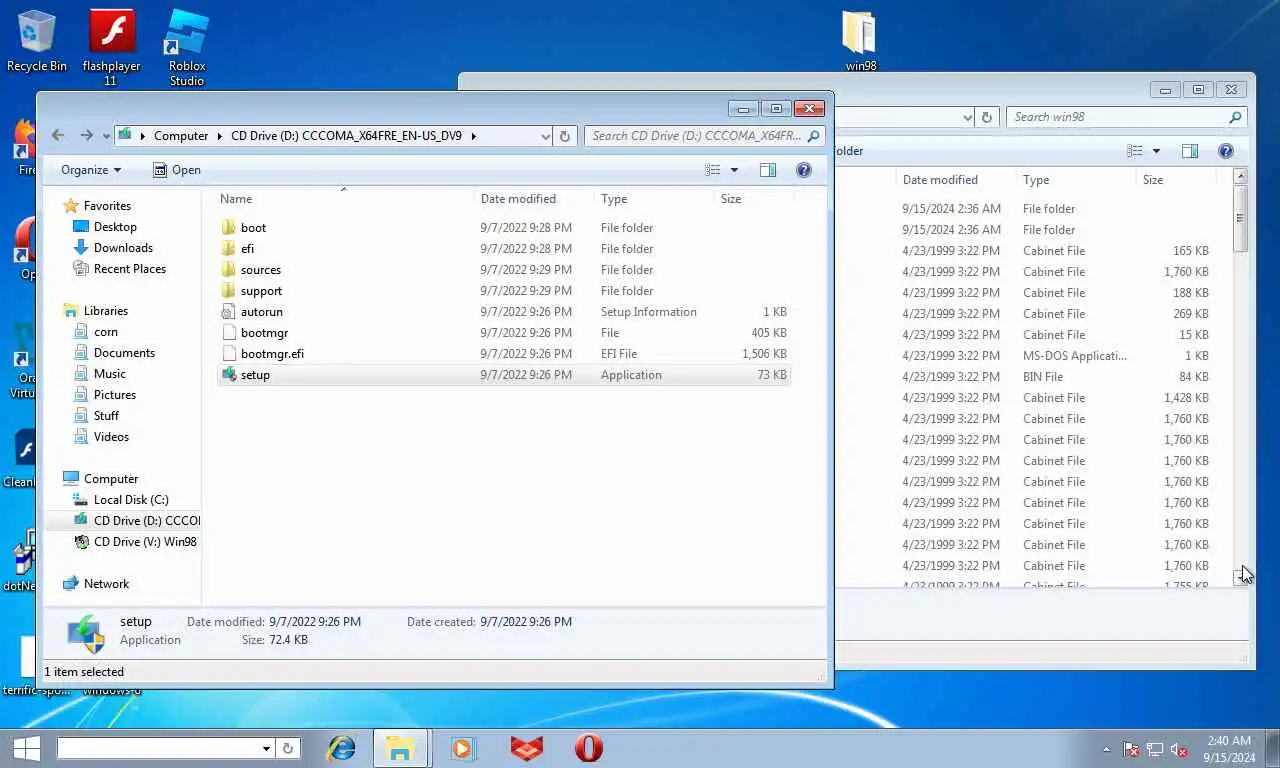
Task: Click the Forward arrow in CD Drive window
Action: pos(86,135)
